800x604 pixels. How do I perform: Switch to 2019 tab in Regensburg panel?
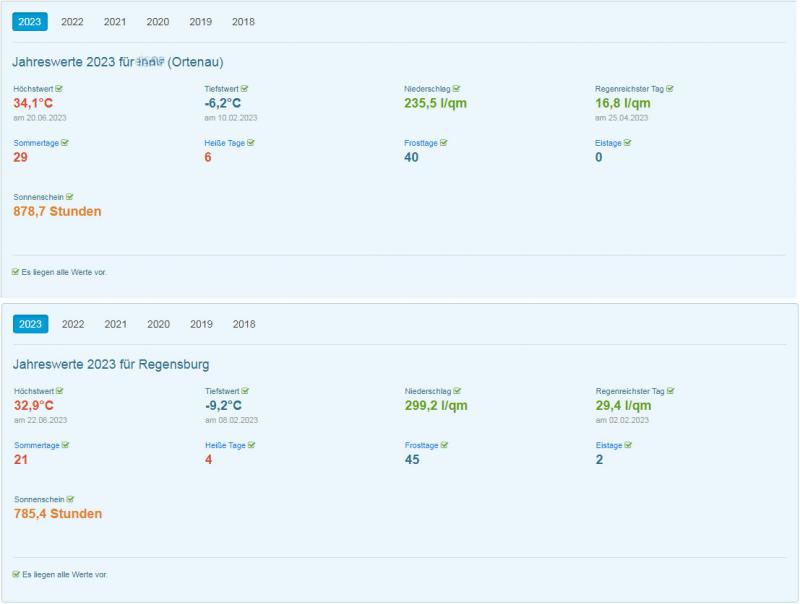[201, 324]
